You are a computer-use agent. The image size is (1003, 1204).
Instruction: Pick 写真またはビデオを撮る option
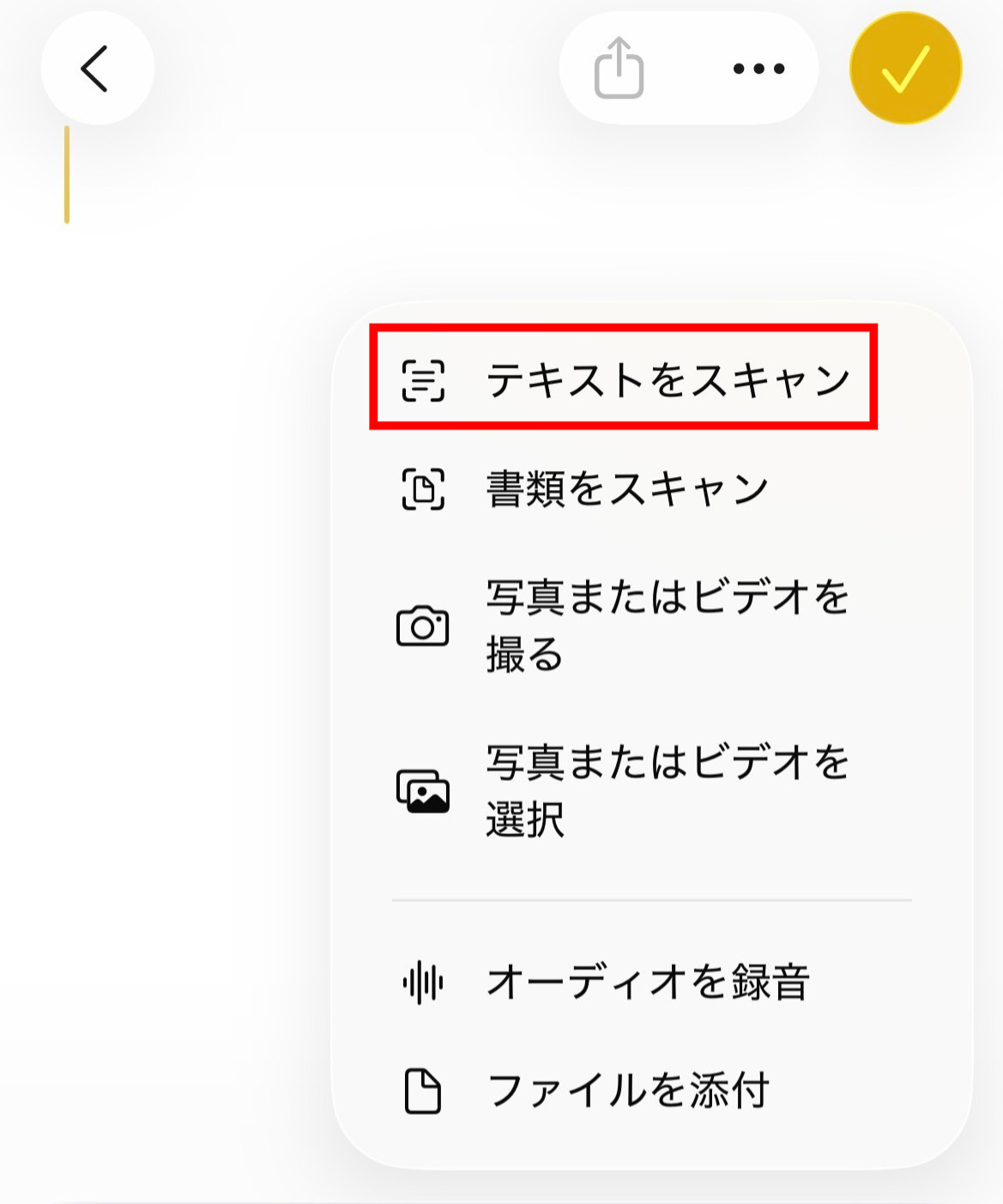tap(668, 625)
